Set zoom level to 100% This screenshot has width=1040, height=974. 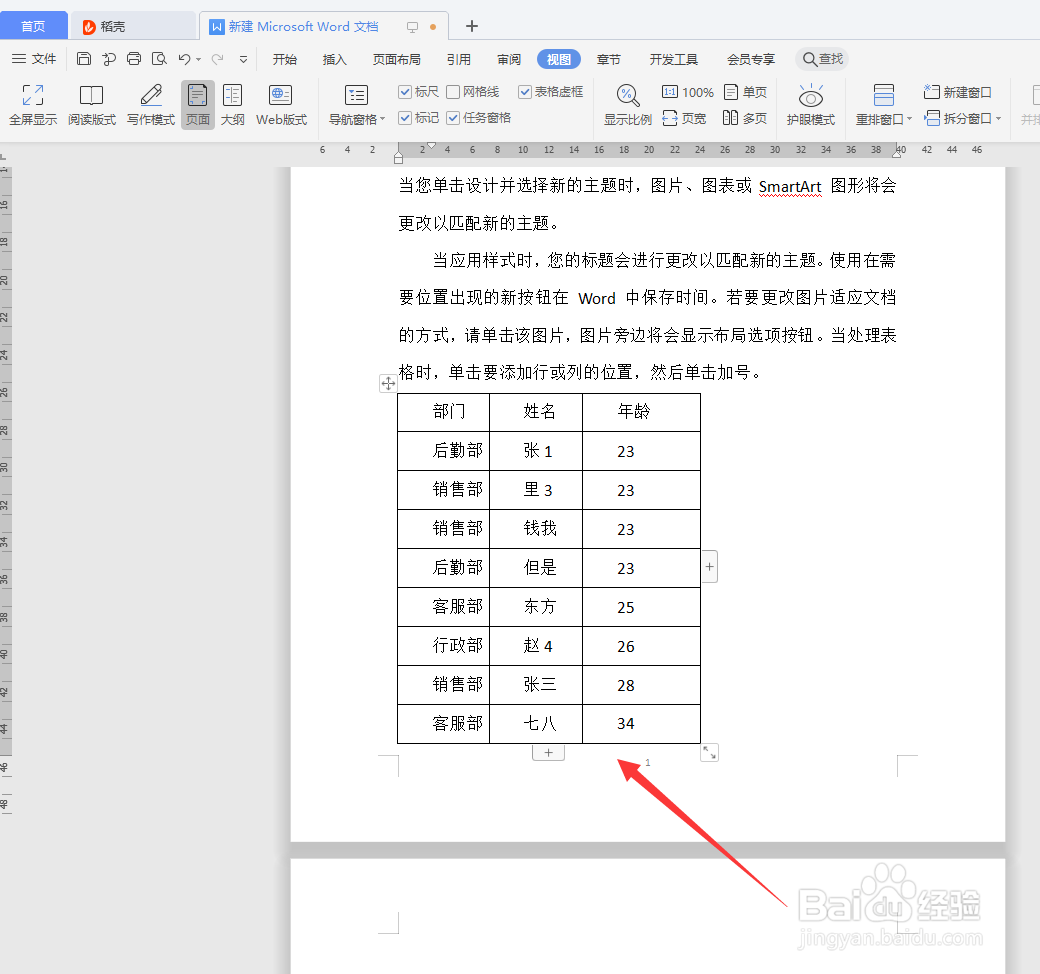pyautogui.click(x=687, y=91)
